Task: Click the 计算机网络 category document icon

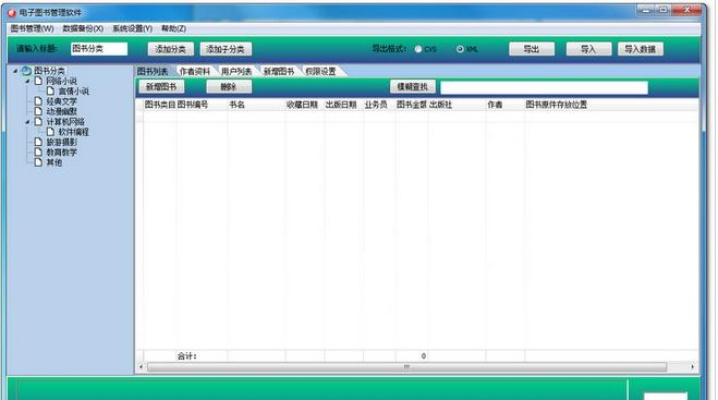Action: [38, 122]
